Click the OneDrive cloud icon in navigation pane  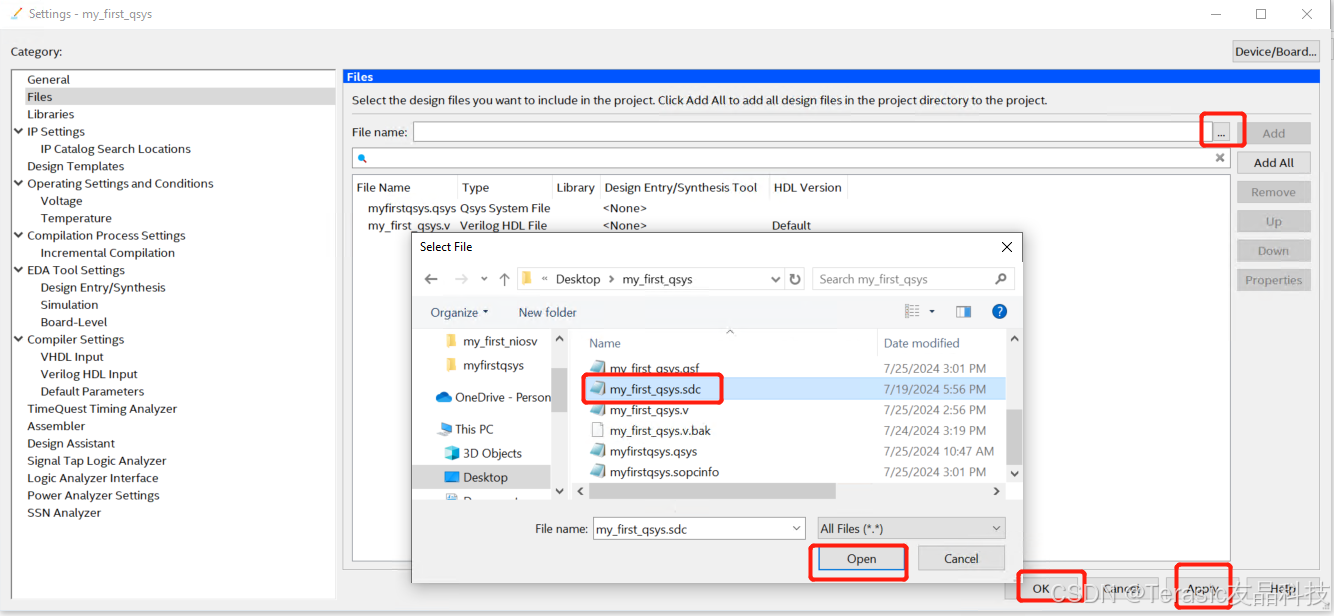[444, 397]
